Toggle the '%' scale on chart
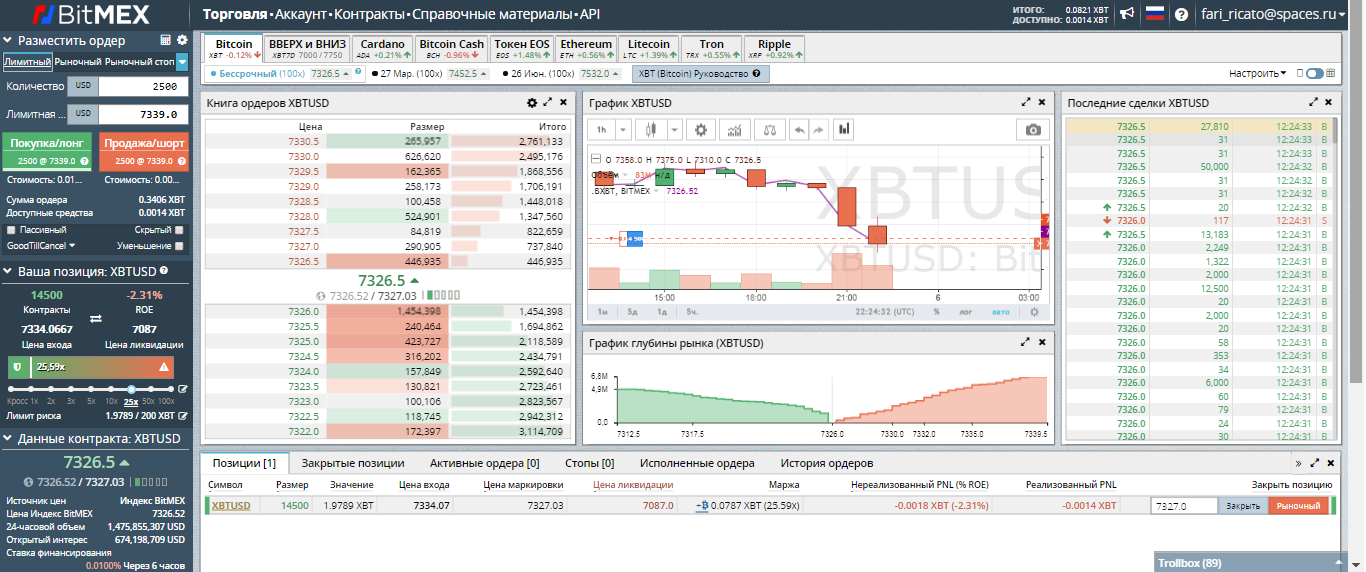1366x572 pixels. 937,311
